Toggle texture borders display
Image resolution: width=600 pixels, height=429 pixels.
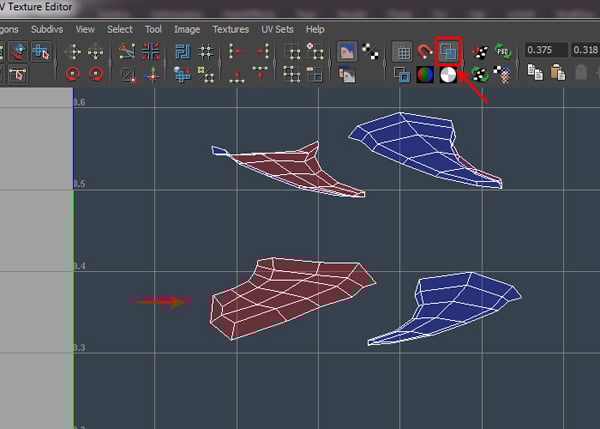pyautogui.click(x=402, y=75)
